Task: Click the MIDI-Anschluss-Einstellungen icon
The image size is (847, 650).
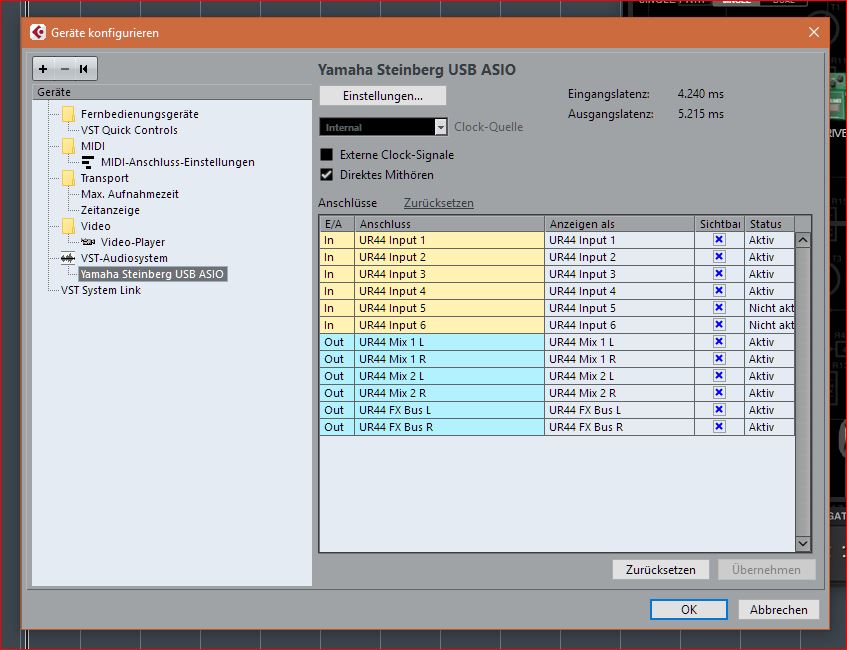Action: 88,162
